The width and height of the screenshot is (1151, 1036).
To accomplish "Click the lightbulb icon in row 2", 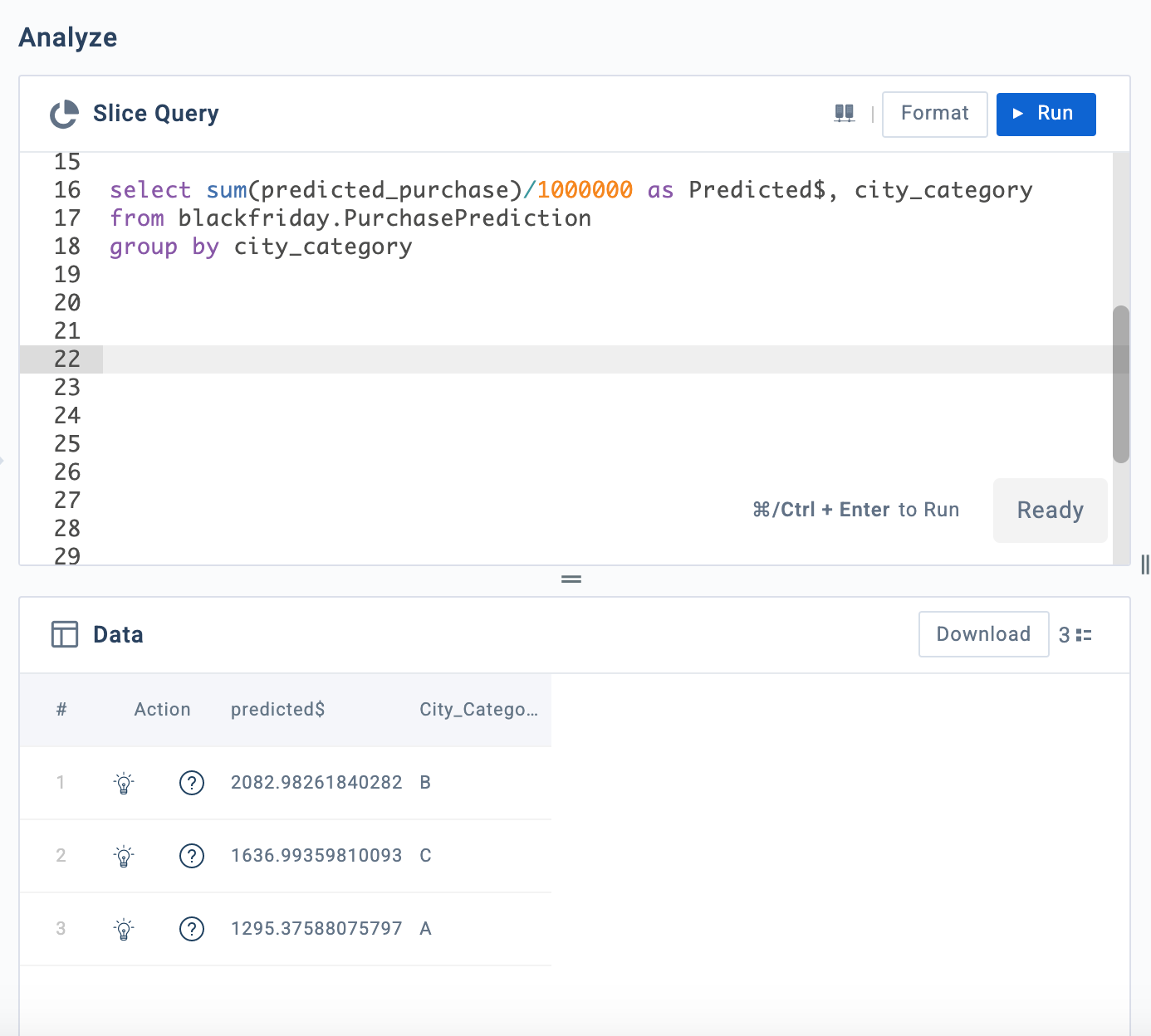I will (x=124, y=856).
